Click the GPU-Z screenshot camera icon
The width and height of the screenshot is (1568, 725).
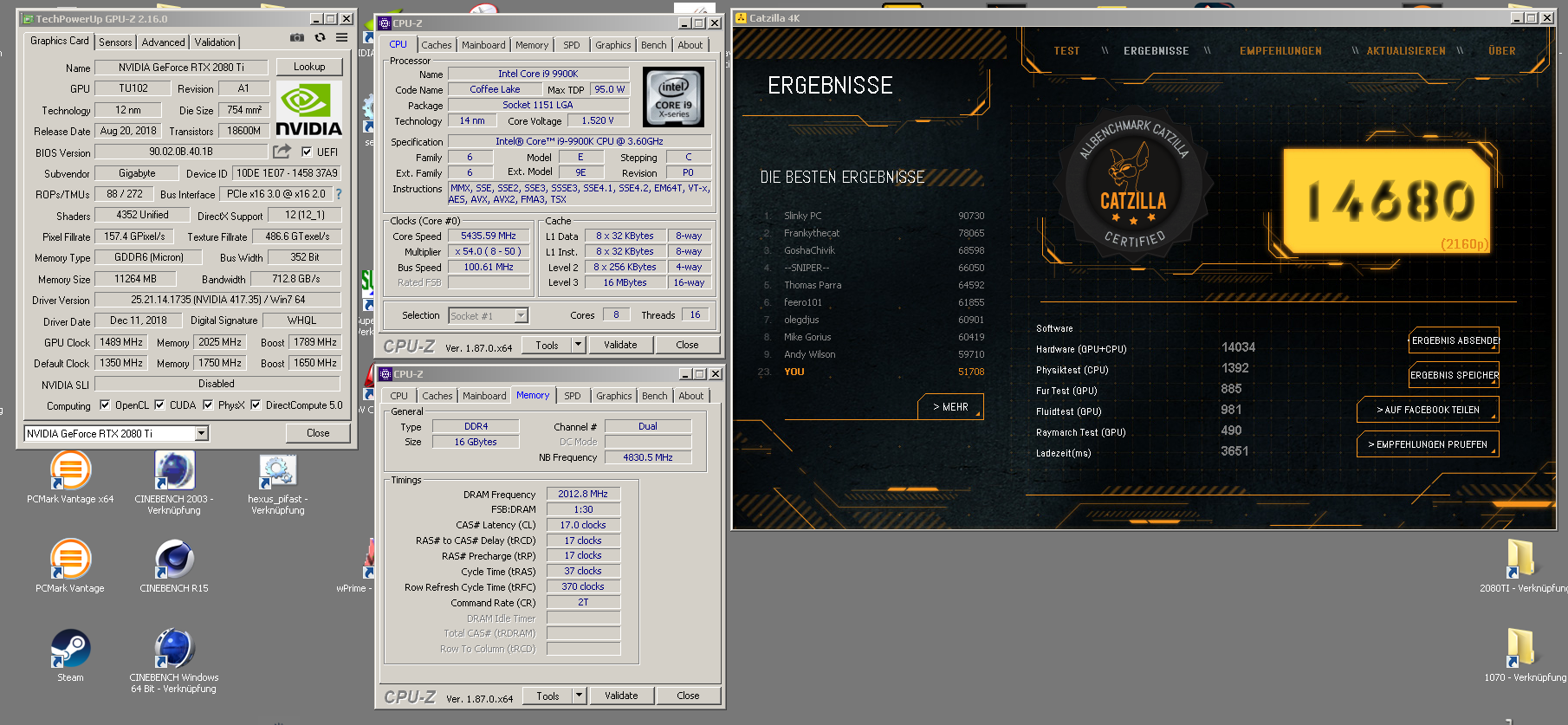point(297,38)
